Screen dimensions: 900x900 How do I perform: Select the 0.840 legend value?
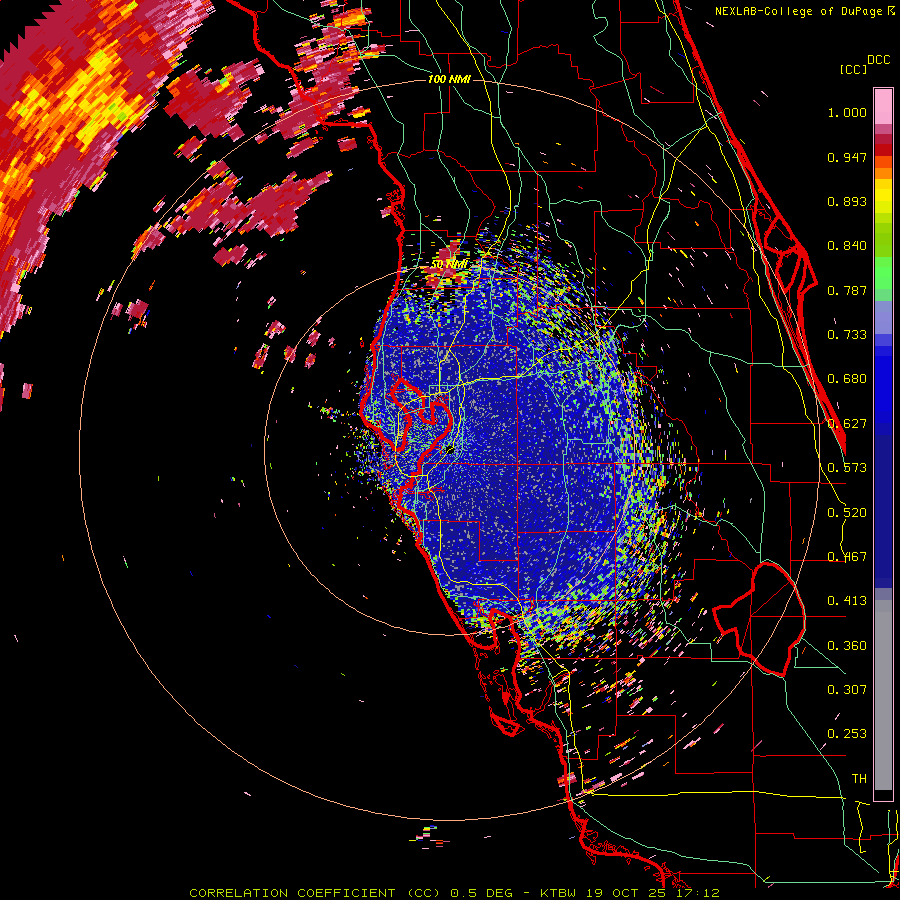click(x=847, y=246)
